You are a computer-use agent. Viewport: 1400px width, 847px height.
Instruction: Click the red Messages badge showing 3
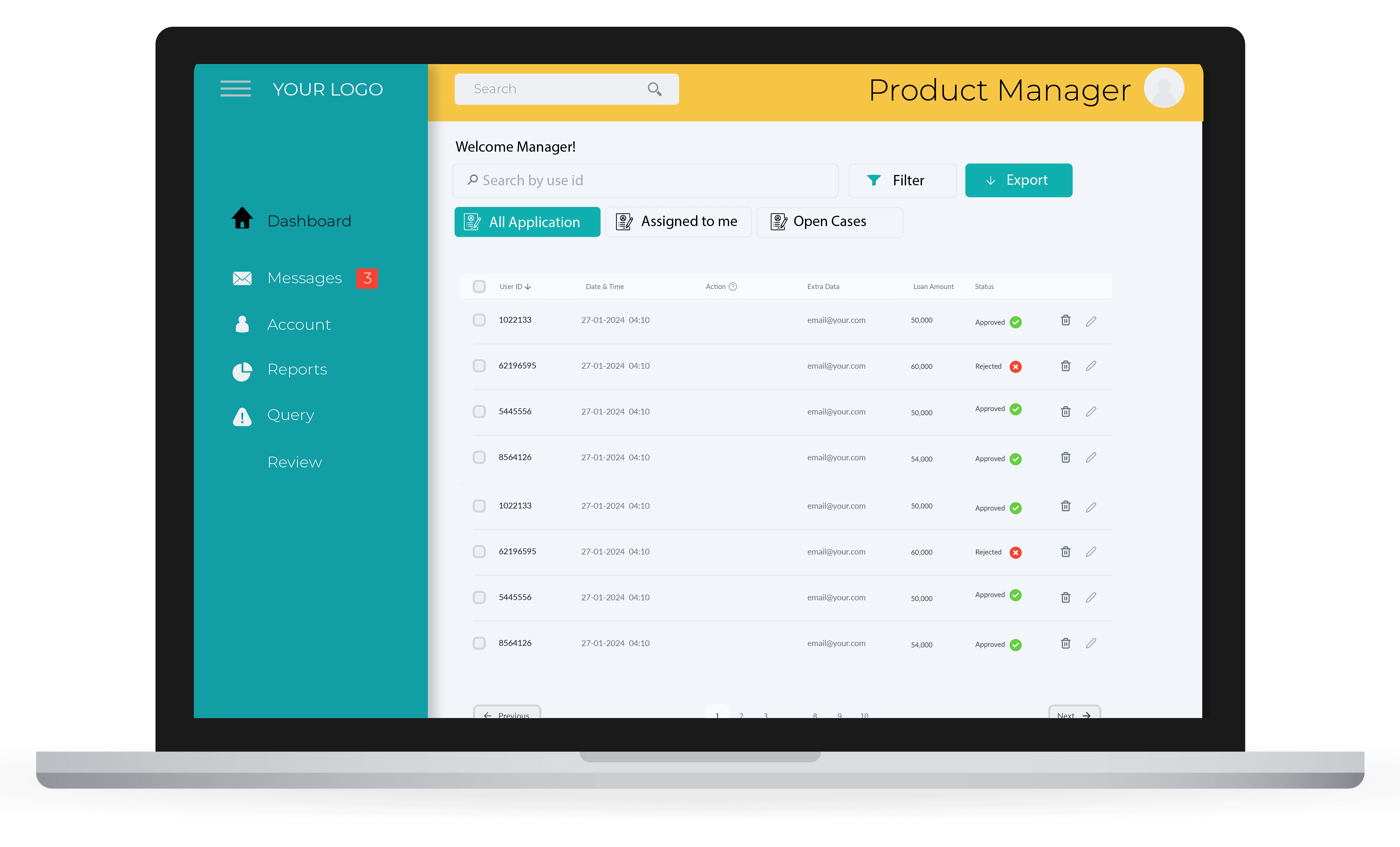tap(367, 278)
